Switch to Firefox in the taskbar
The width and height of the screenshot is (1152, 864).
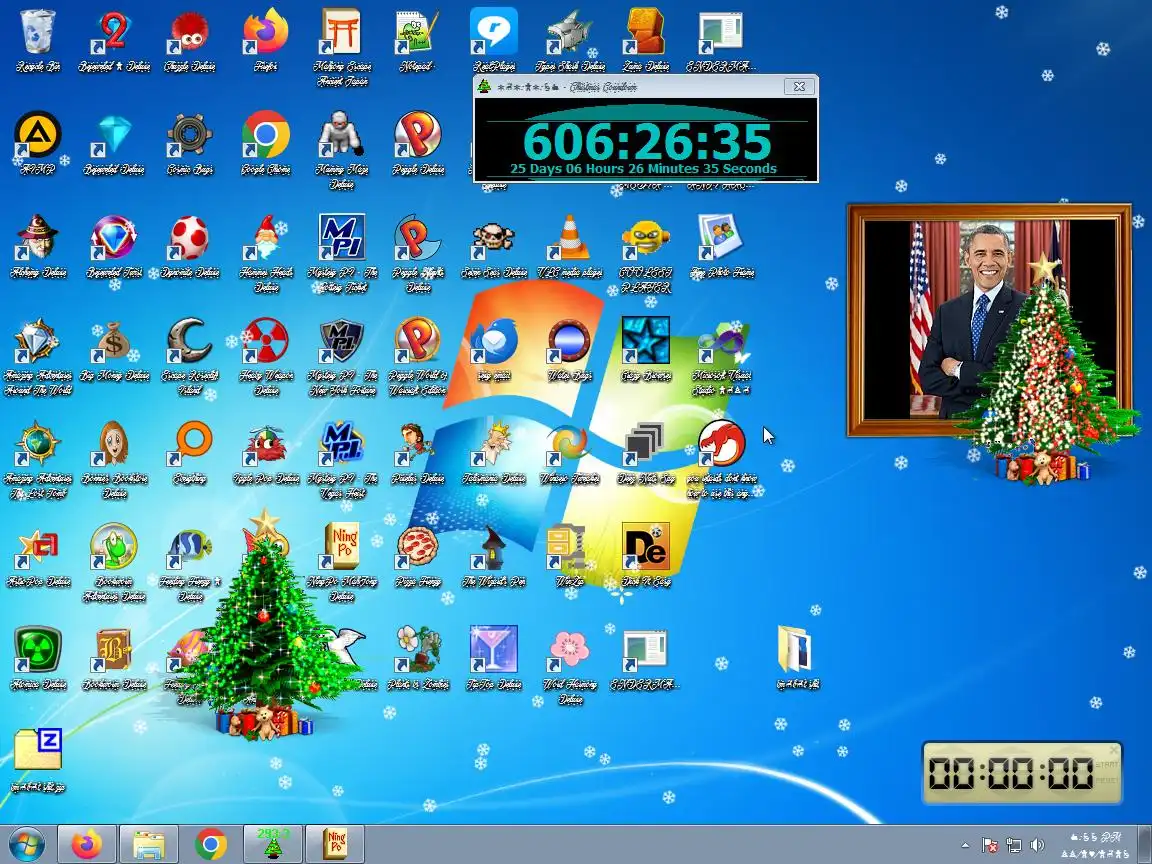(x=87, y=844)
